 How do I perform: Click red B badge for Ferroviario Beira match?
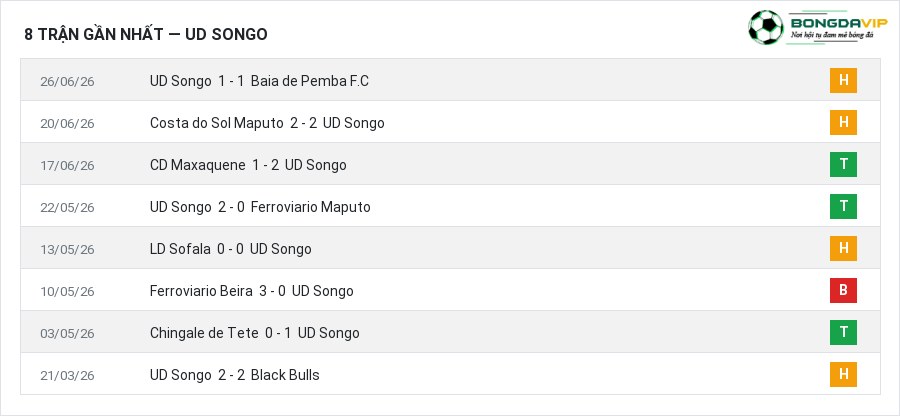tap(843, 290)
